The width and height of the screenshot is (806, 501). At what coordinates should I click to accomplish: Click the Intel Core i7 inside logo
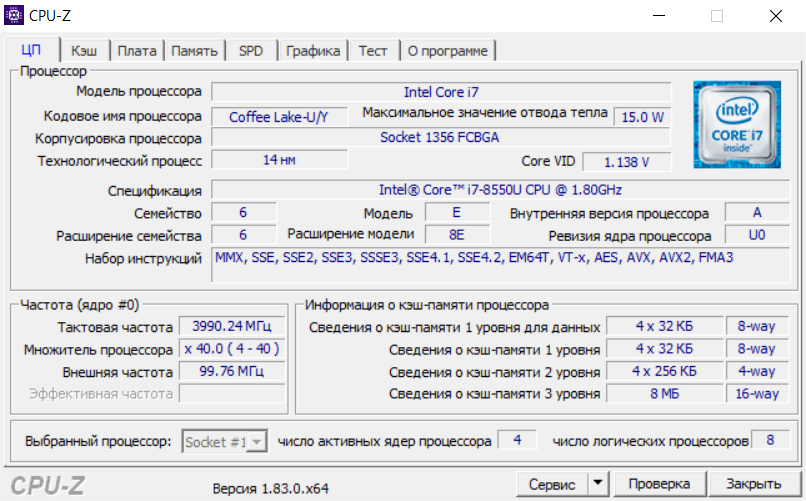(737, 124)
